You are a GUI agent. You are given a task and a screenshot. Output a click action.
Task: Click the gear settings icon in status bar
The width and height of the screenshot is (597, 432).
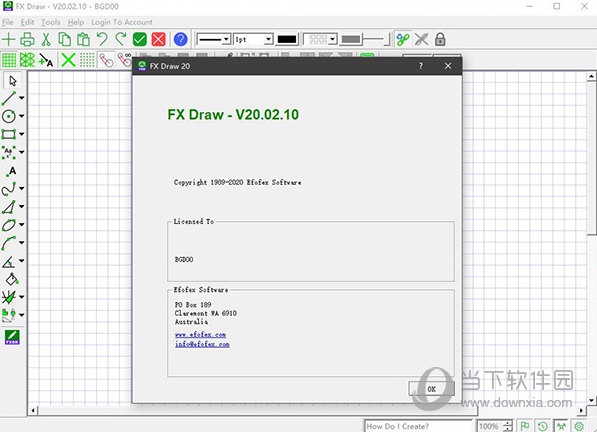579,426
